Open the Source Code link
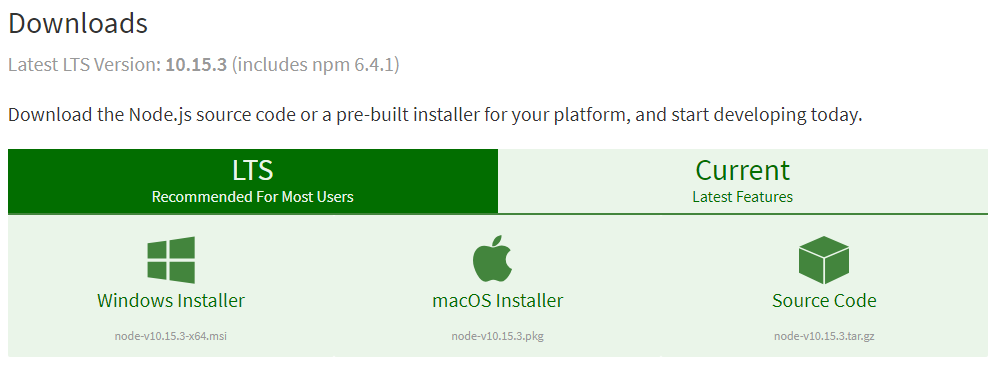The height and width of the screenshot is (372, 998). [824, 301]
